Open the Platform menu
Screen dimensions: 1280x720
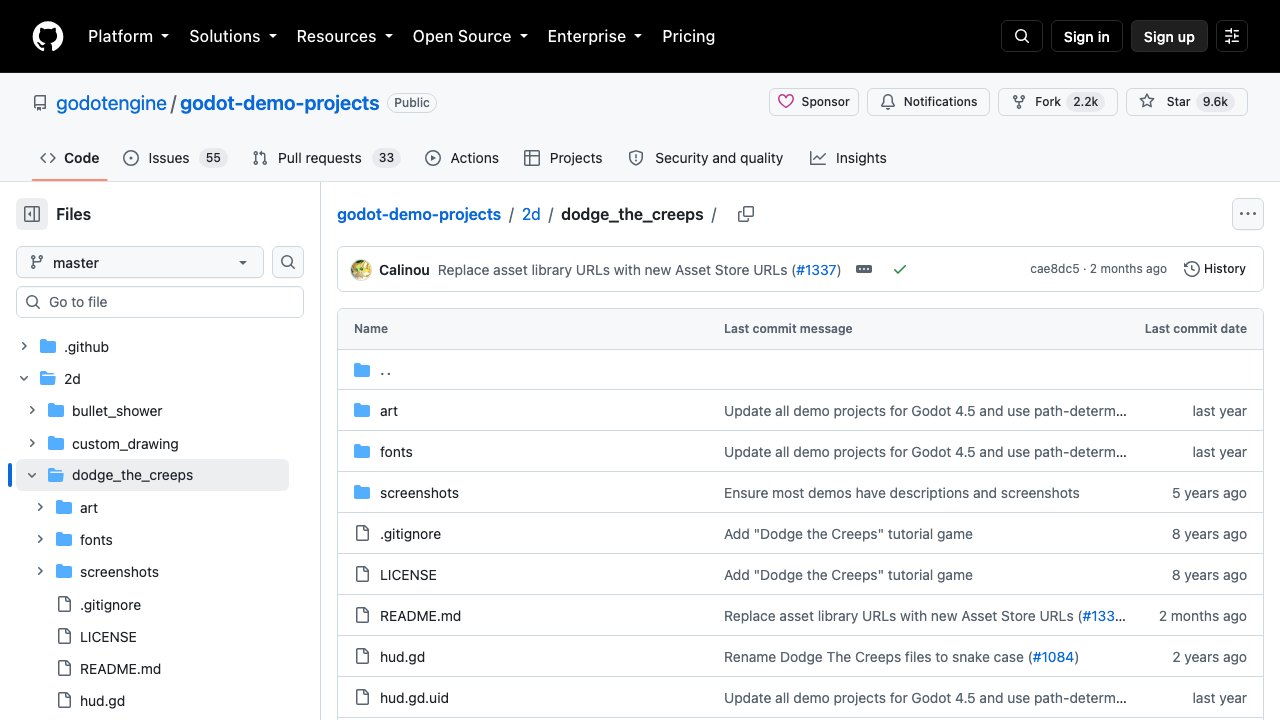click(128, 36)
